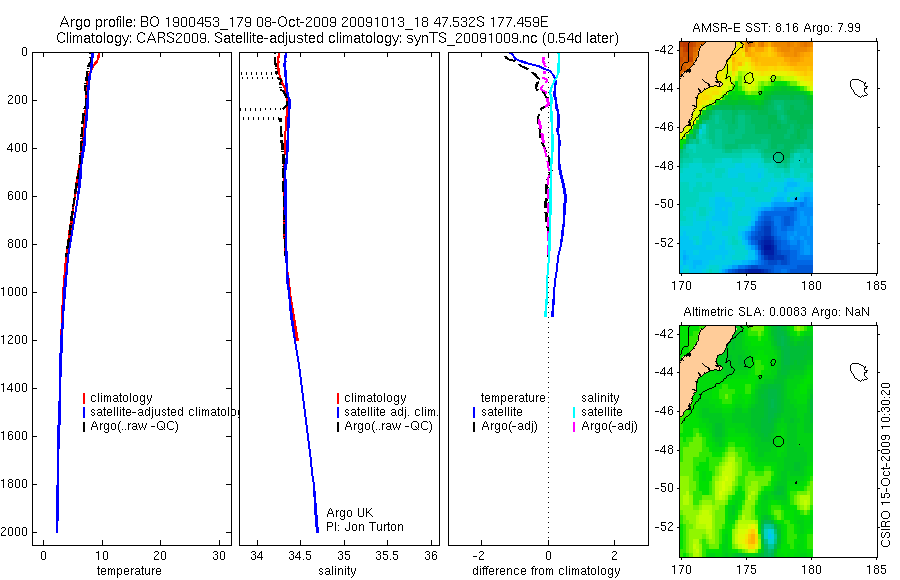Click the 'salinity' legend heading in the difference plot

(x=600, y=398)
